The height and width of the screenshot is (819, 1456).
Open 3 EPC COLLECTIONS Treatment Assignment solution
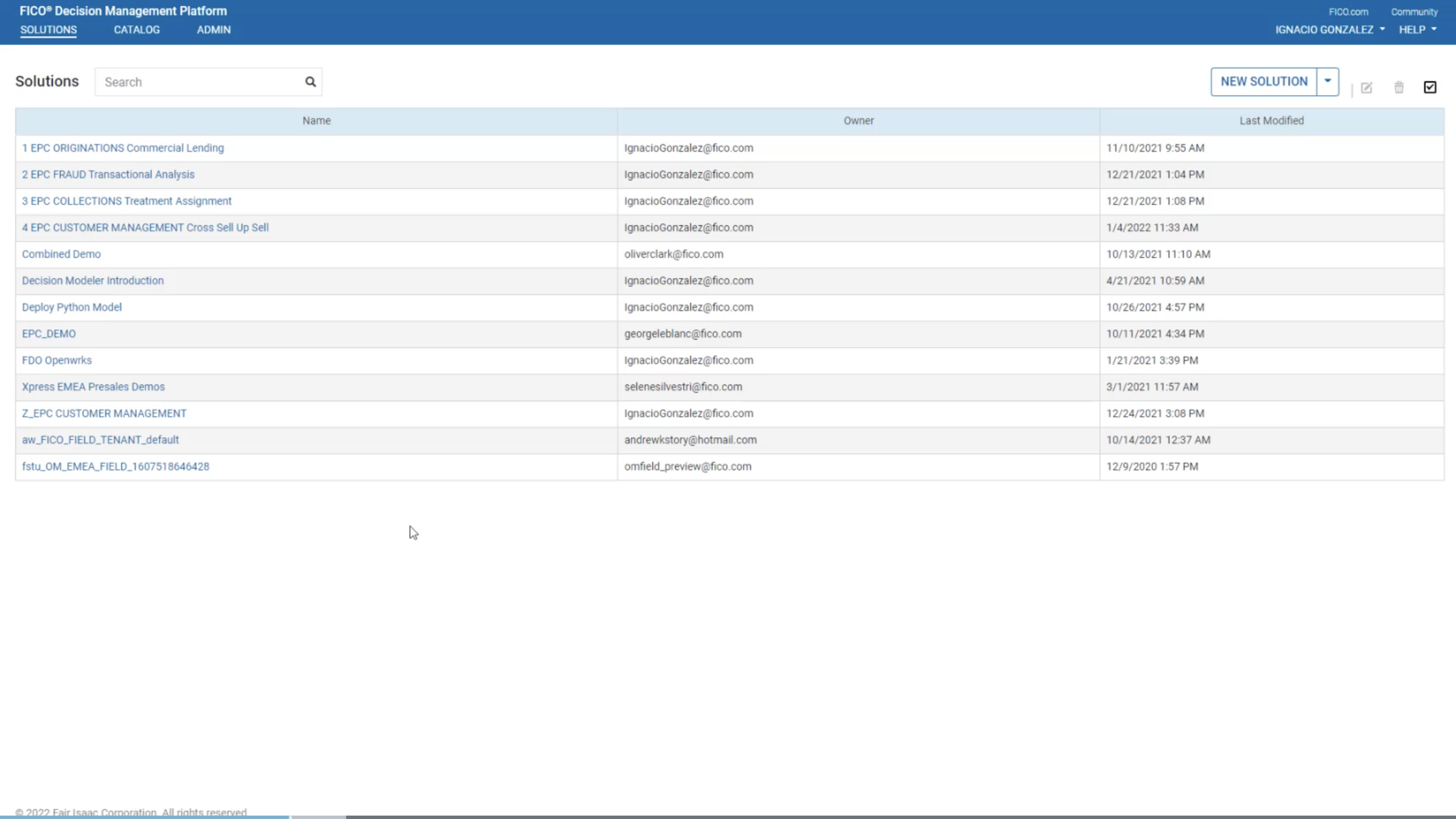(127, 201)
